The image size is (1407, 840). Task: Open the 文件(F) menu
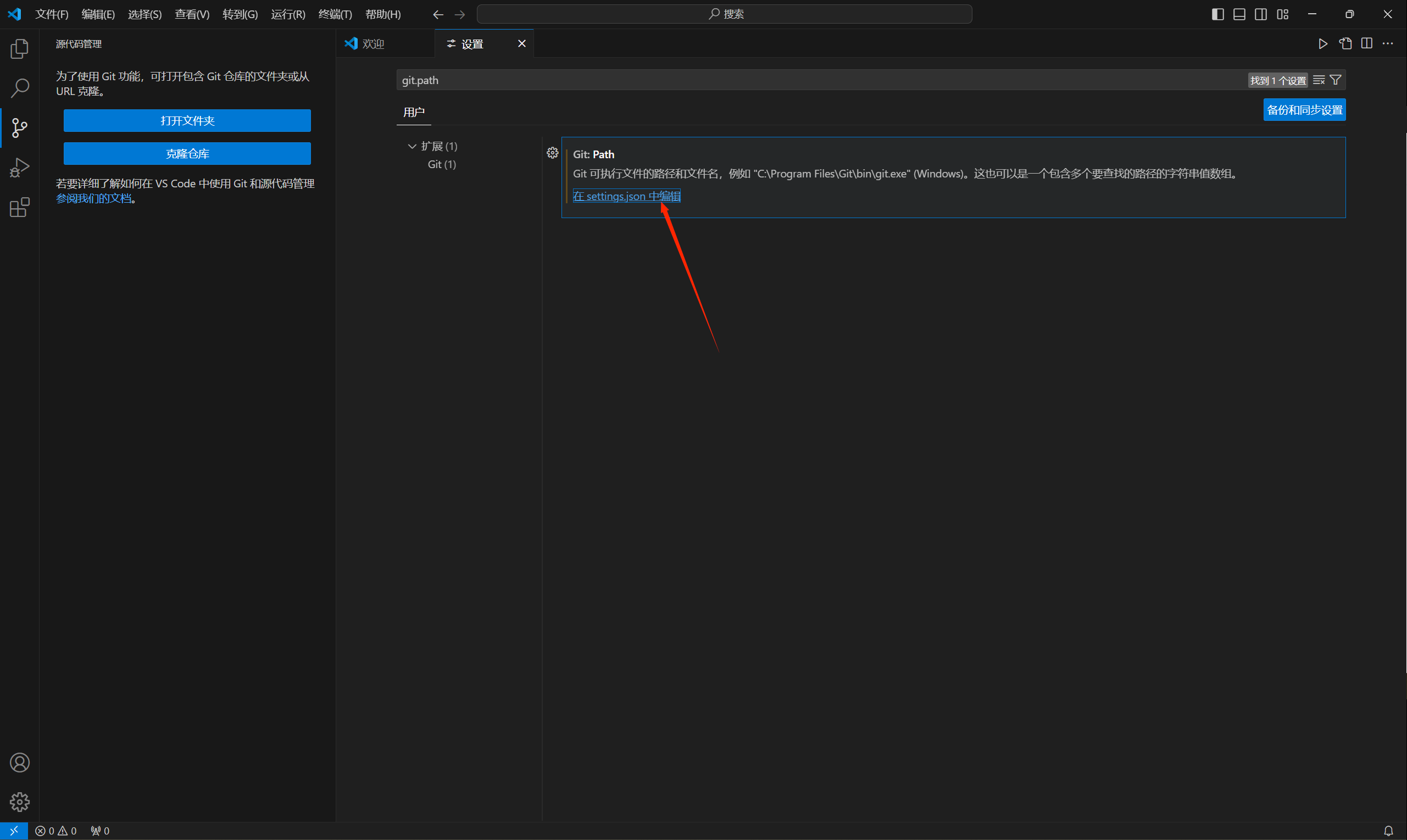coord(52,14)
